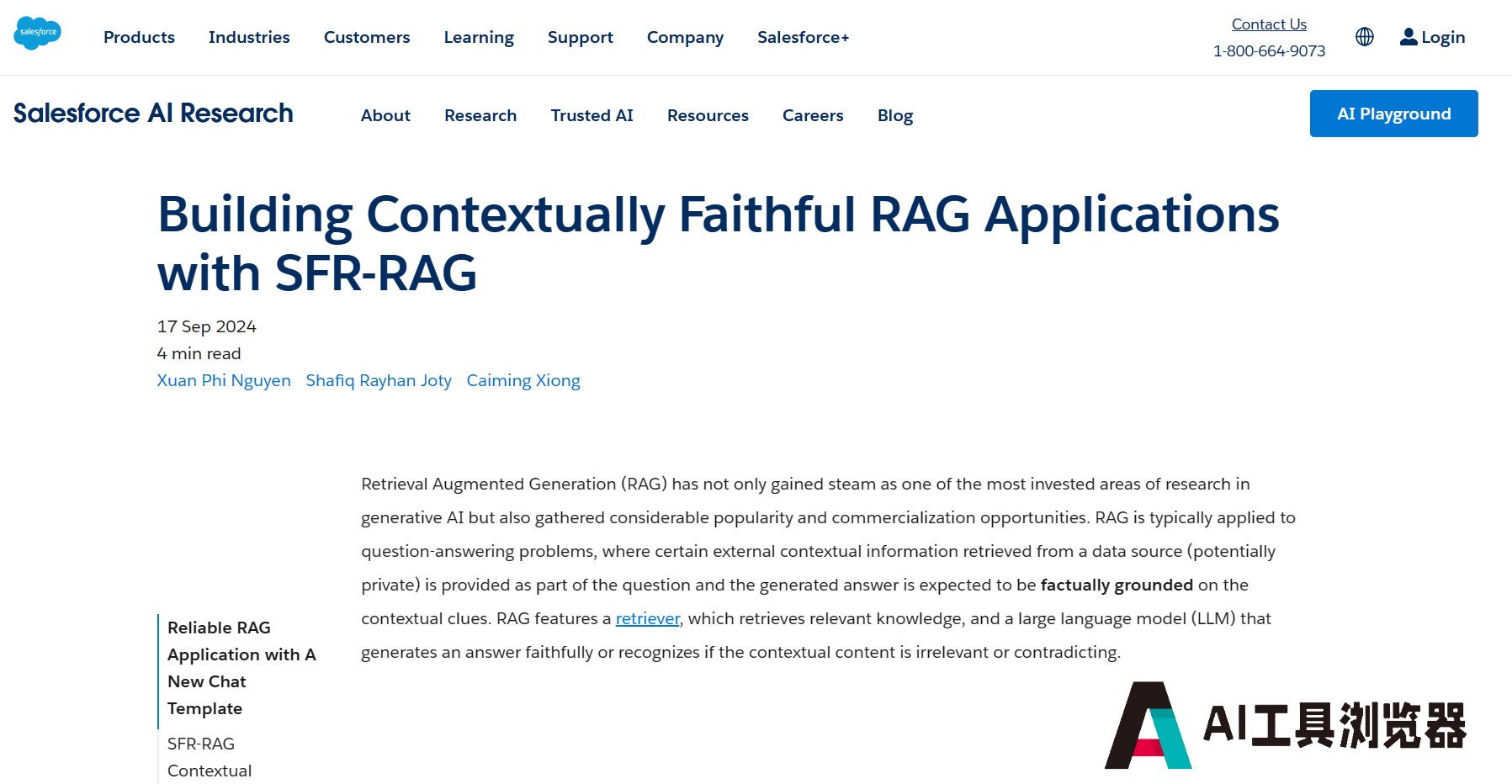Open the Learning menu
Image resolution: width=1512 pixels, height=784 pixels.
[x=479, y=37]
